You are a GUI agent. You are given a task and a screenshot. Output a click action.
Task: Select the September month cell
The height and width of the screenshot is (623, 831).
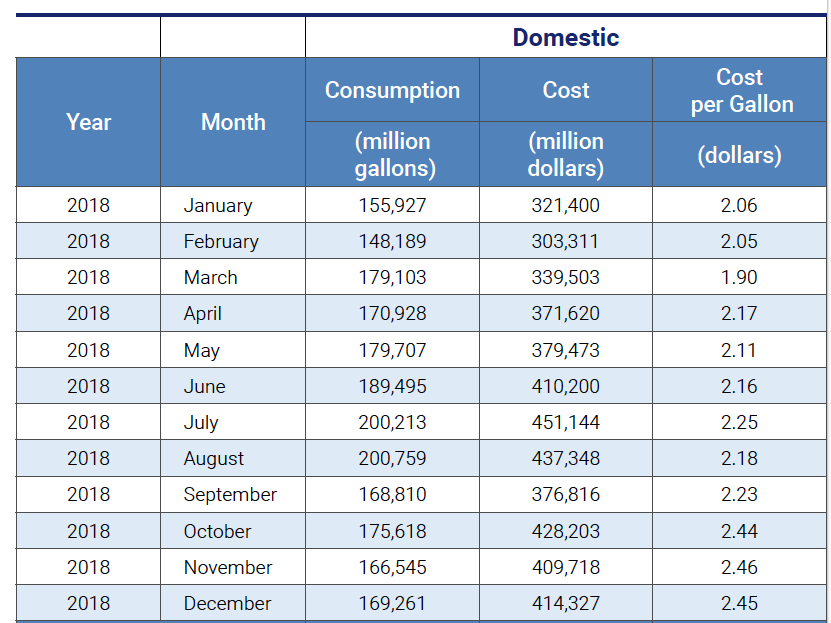(230, 494)
